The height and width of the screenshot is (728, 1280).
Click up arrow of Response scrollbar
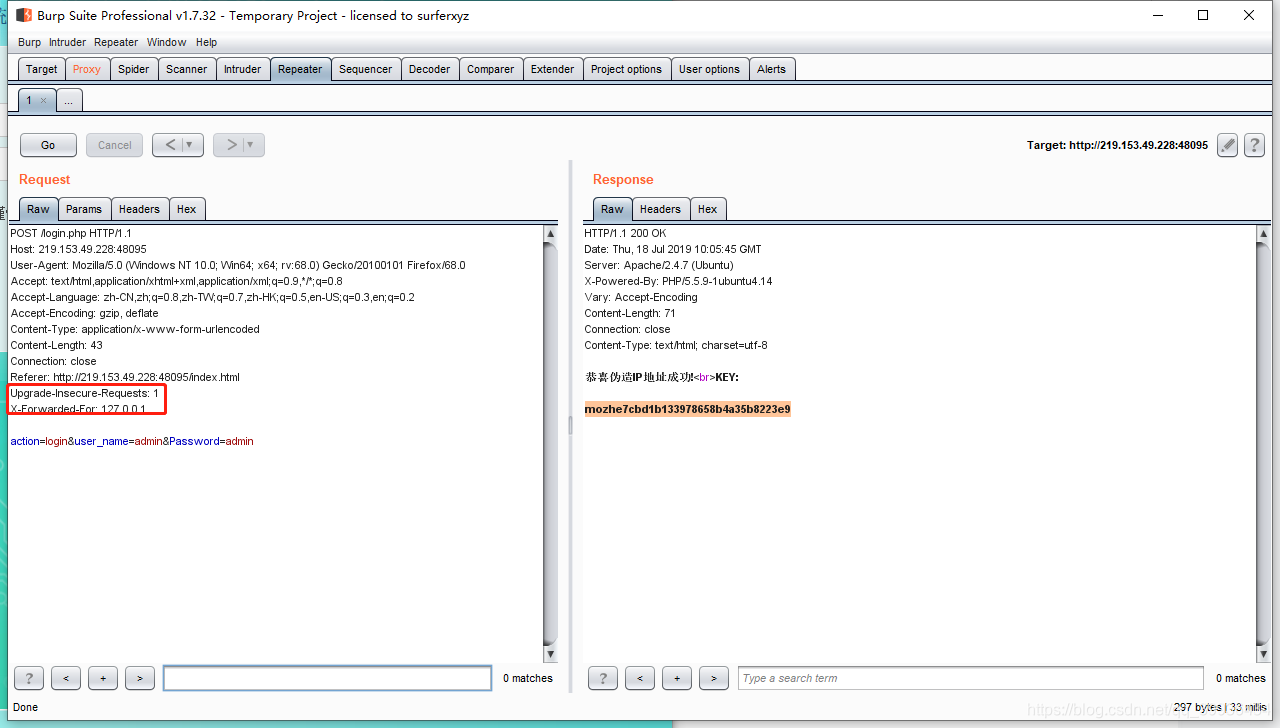[1262, 233]
